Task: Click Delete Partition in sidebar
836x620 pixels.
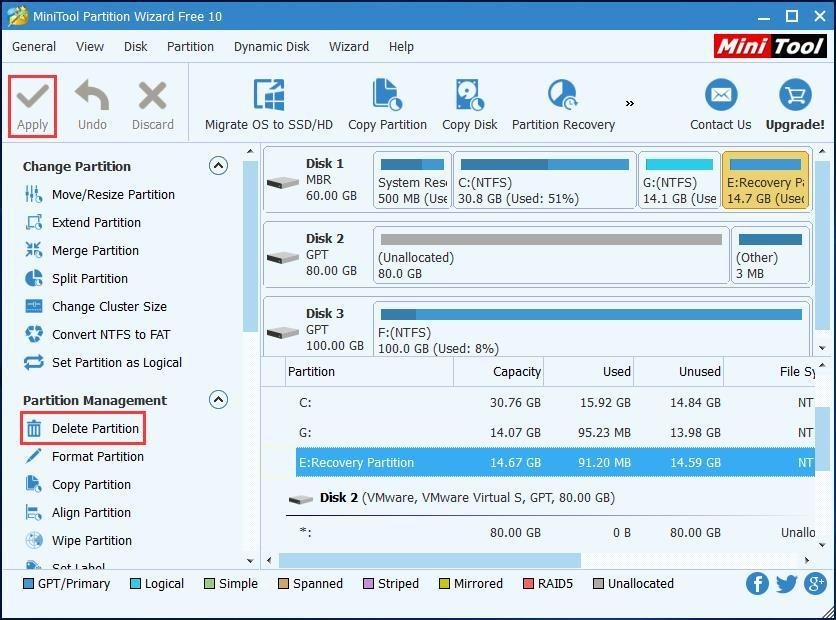Action: (83, 428)
